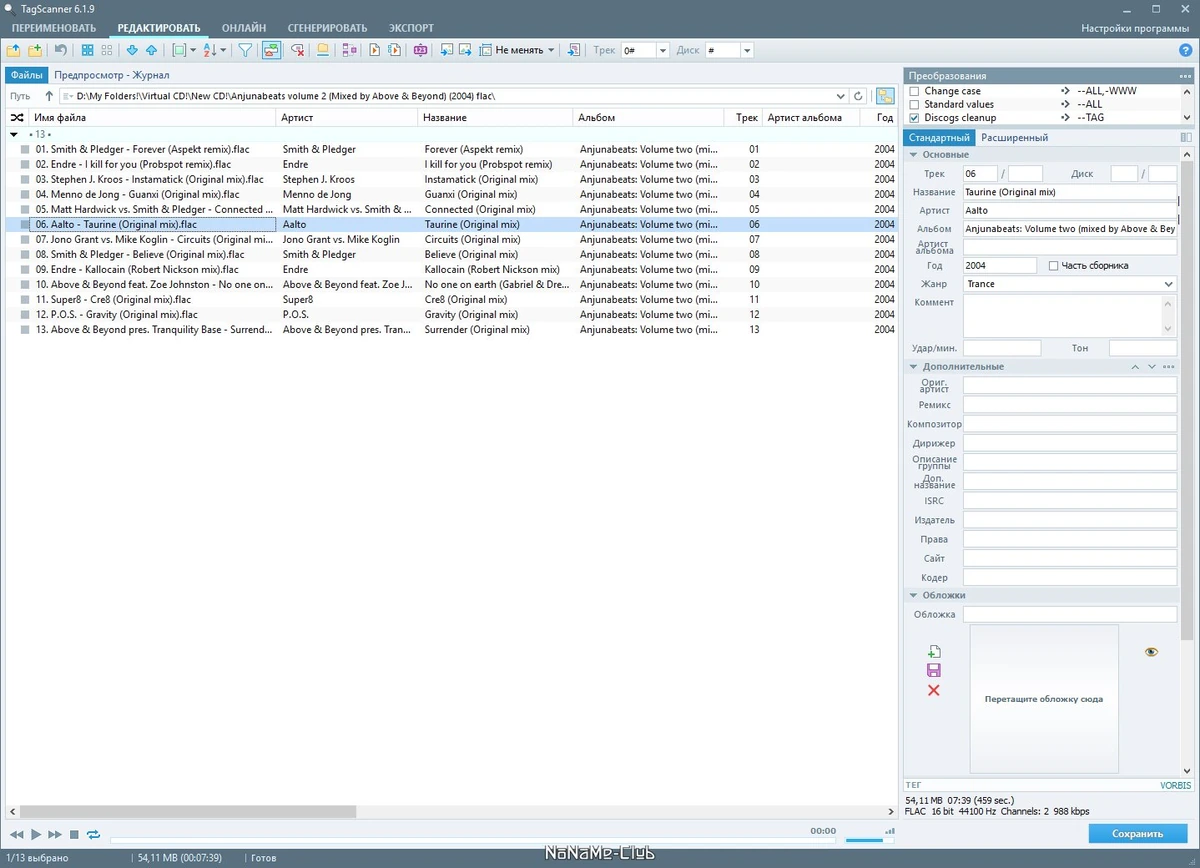Viewport: 1200px width, 868px height.
Task: Collapse the Обложки section
Action: 915,595
